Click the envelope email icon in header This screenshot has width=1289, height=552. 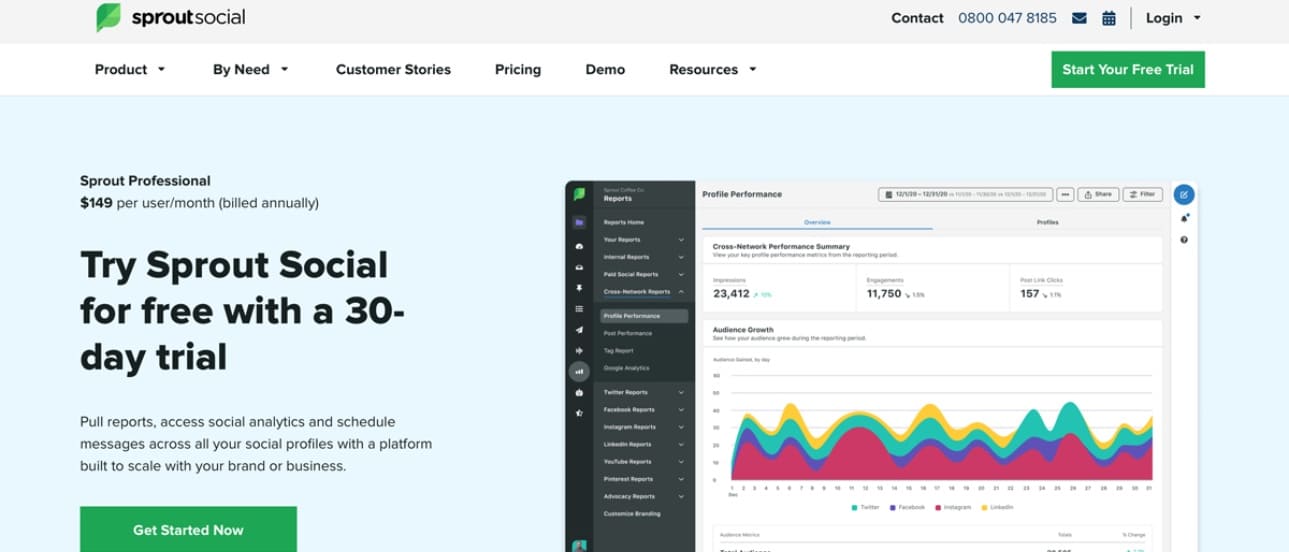(x=1079, y=18)
